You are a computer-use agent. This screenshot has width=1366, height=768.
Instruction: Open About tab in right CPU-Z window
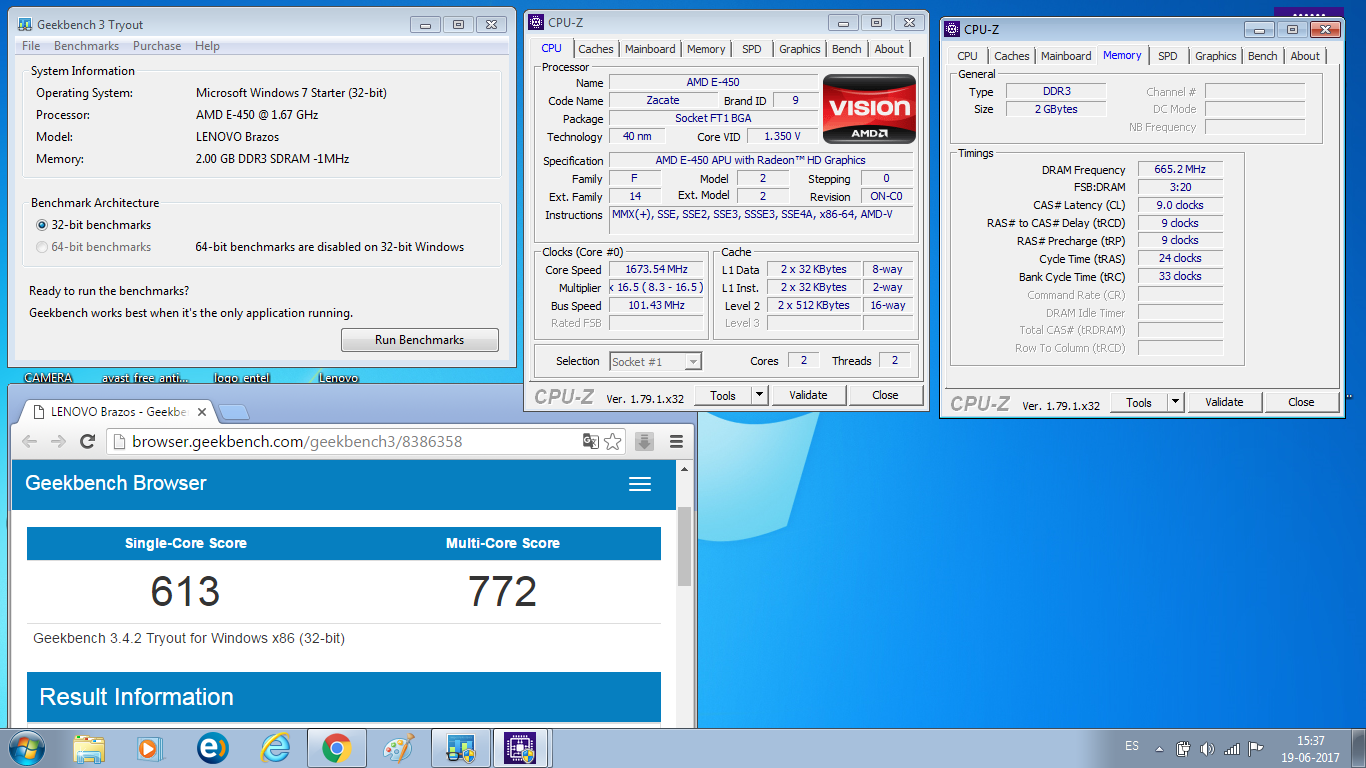pos(1305,56)
